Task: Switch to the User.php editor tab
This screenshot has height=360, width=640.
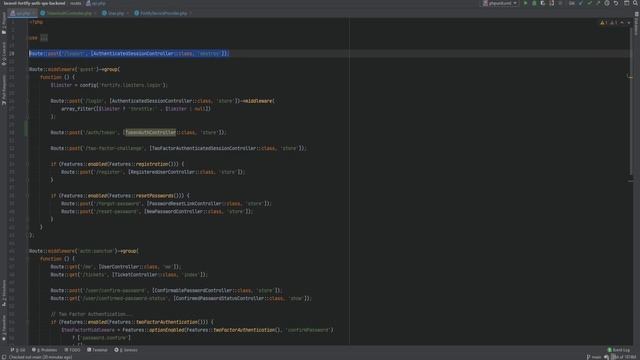Action: click(115, 13)
